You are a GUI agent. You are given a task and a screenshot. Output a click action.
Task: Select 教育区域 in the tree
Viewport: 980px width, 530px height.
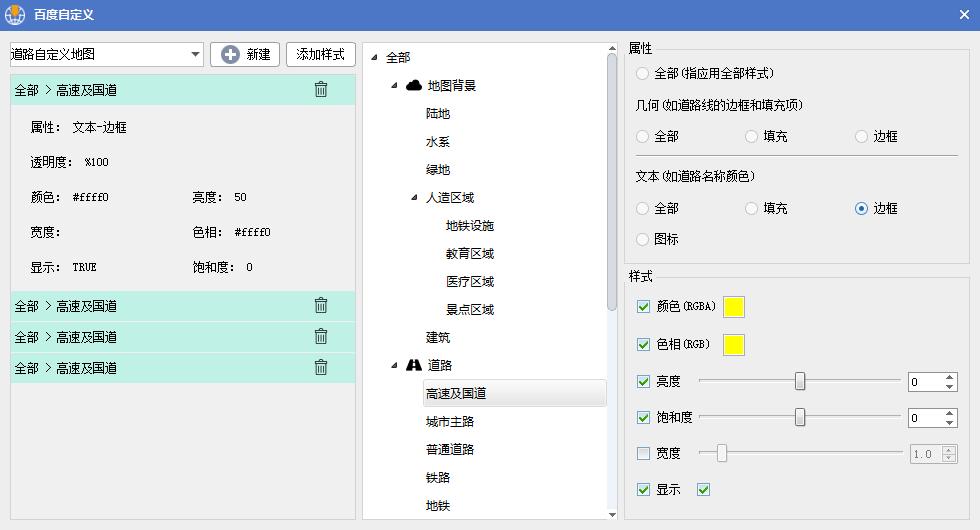click(470, 254)
